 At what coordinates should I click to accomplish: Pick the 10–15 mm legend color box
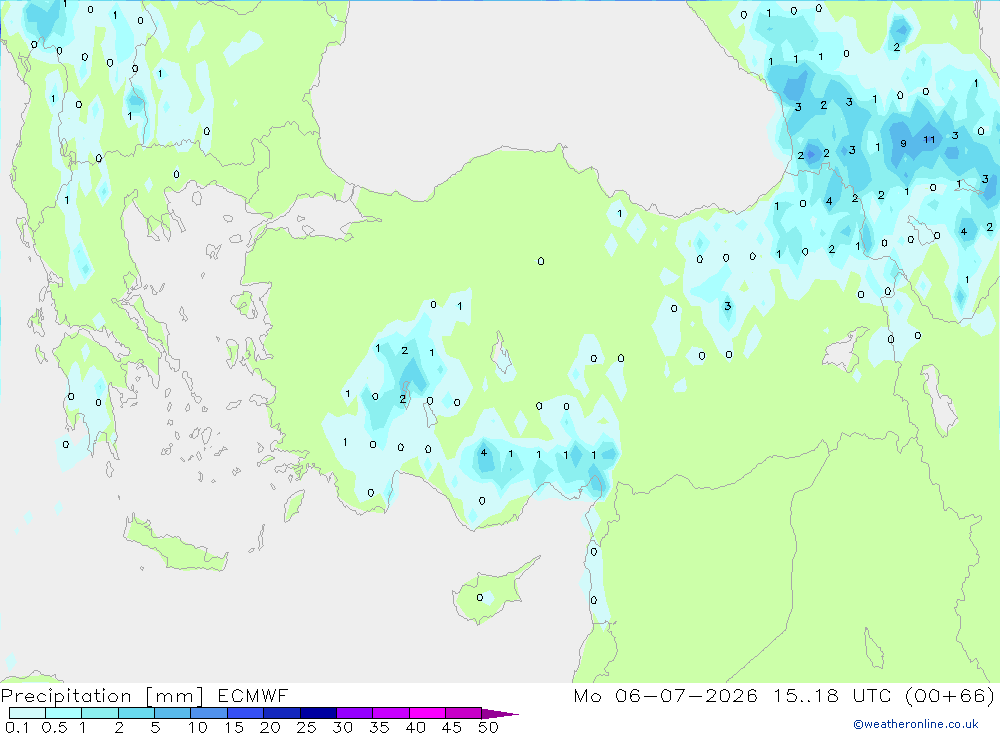point(209,713)
